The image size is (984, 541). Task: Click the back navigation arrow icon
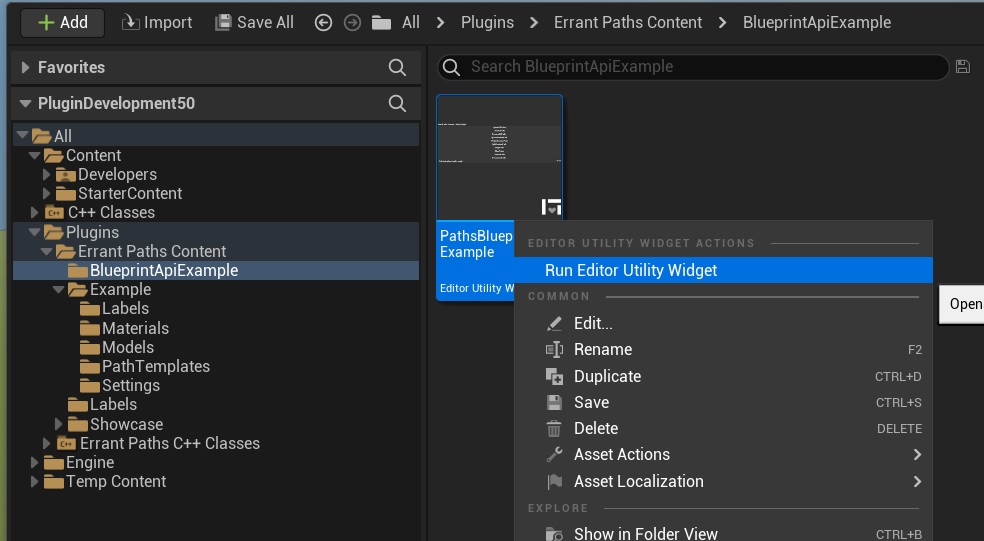323,22
